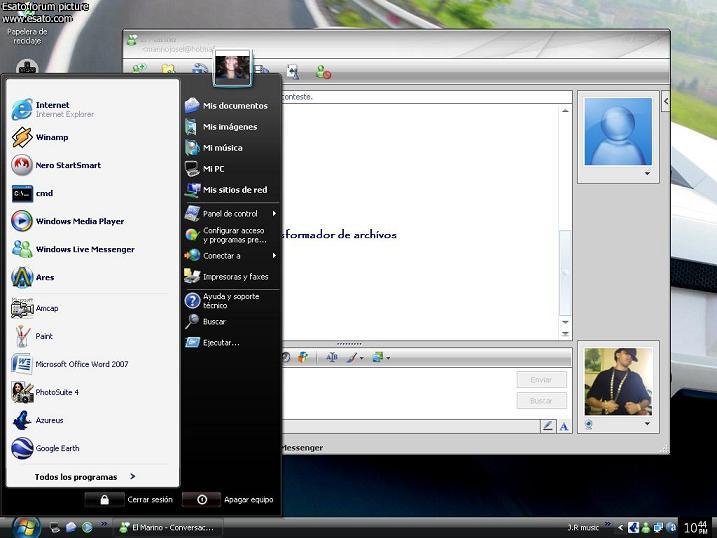Click conversation scrollbar down arrow

pyautogui.click(x=565, y=322)
